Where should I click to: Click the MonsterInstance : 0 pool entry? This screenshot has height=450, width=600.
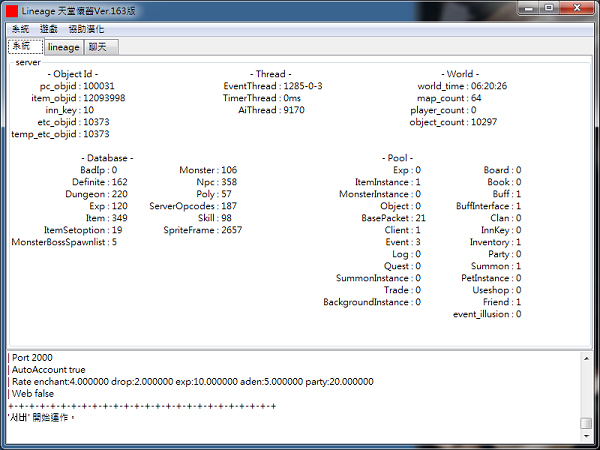(x=380, y=194)
